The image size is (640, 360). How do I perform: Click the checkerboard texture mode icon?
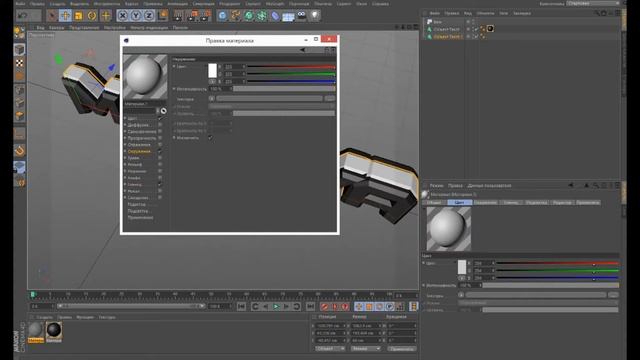[20, 63]
